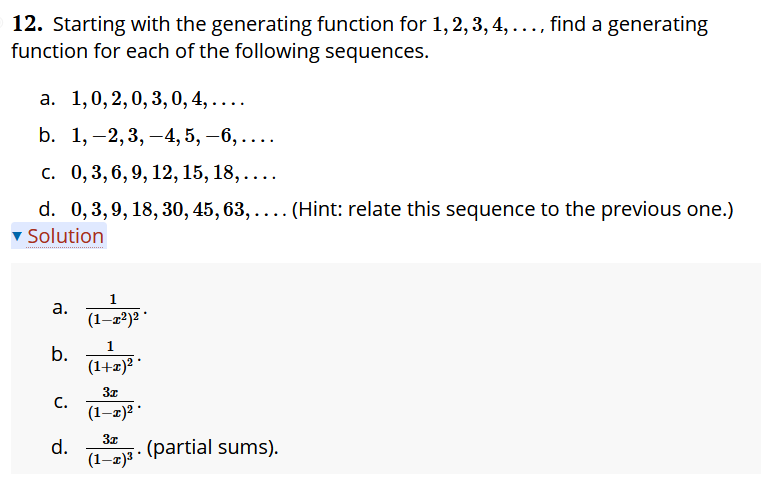Click the 'c.' label in the question list

[x=48, y=172]
